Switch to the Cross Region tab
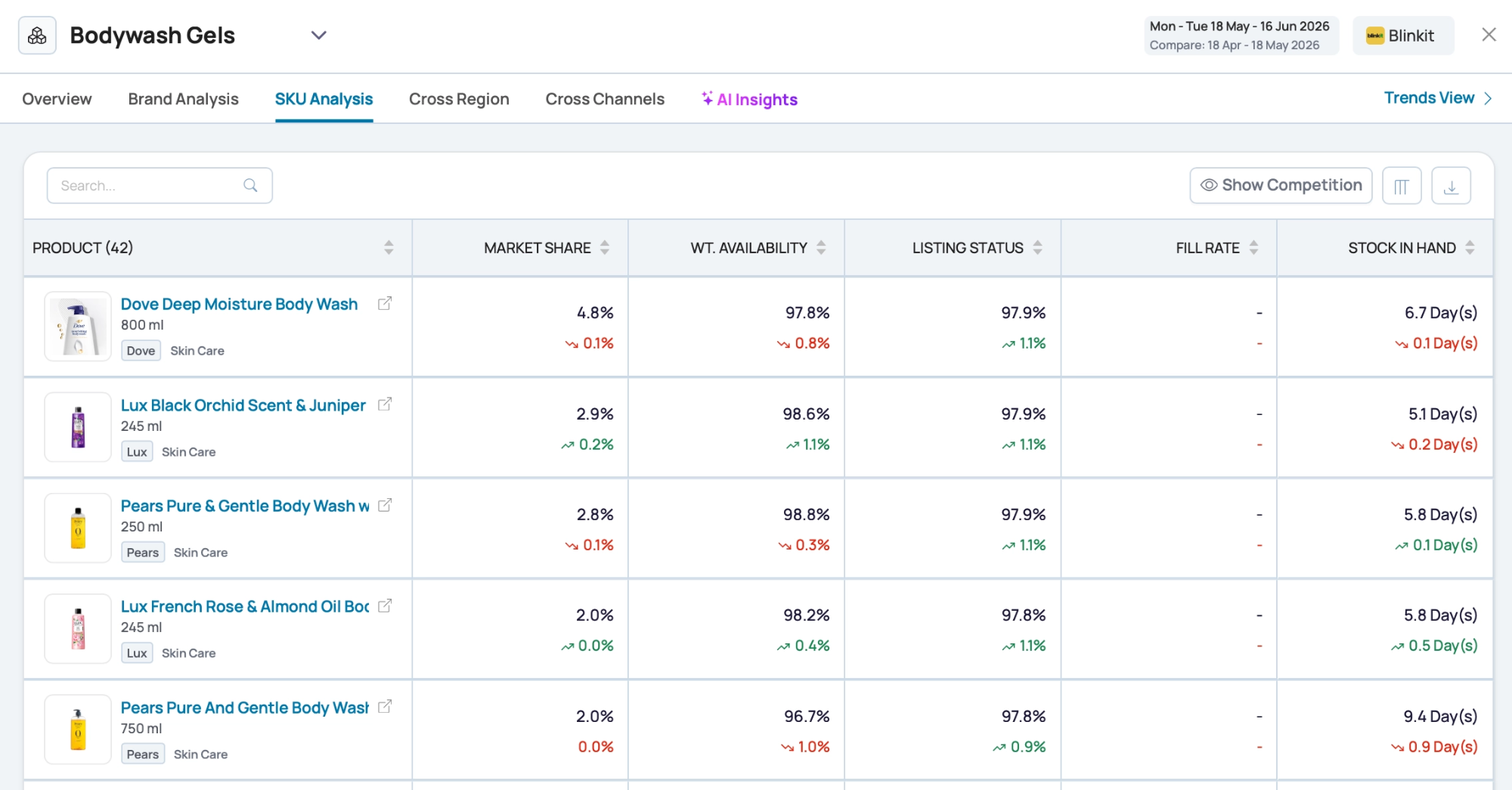The height and width of the screenshot is (790, 1512). click(459, 99)
